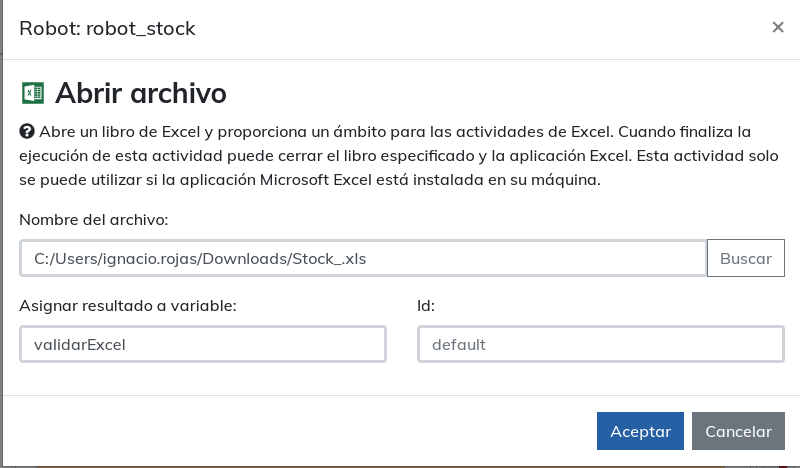
Task: Click the empty header area beside the title
Action: [480, 28]
